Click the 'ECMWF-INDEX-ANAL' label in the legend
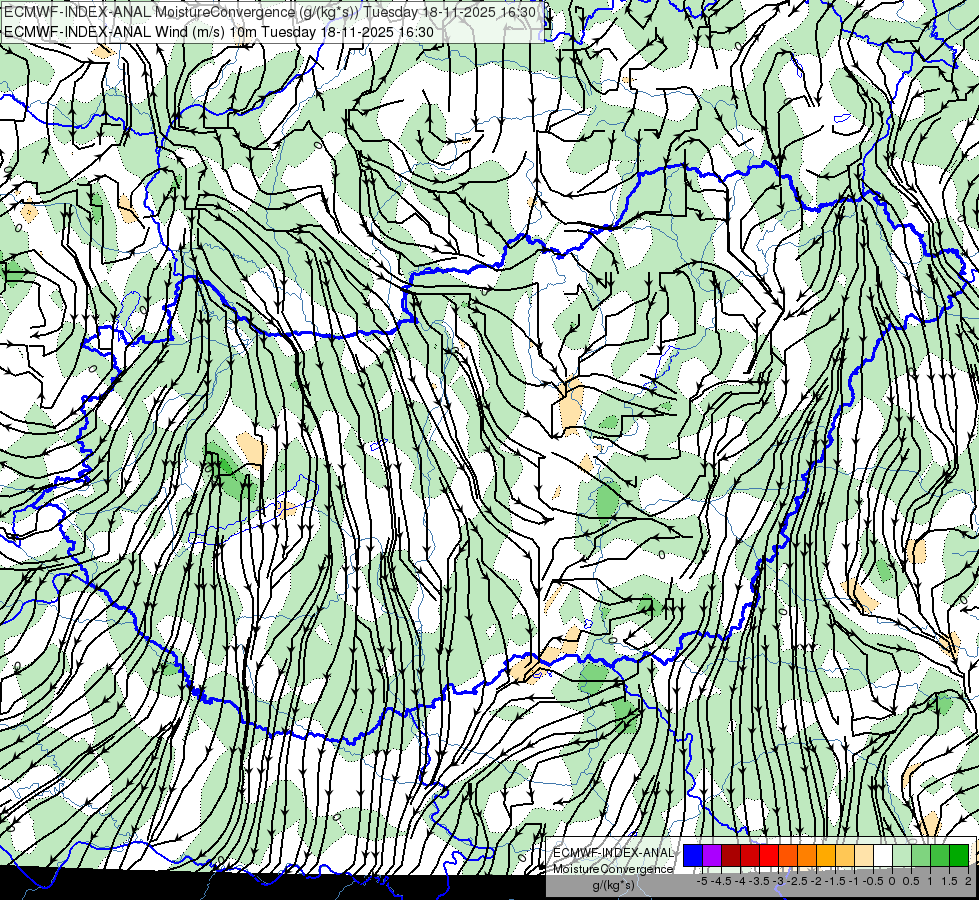Image resolution: width=979 pixels, height=900 pixels. [x=614, y=853]
